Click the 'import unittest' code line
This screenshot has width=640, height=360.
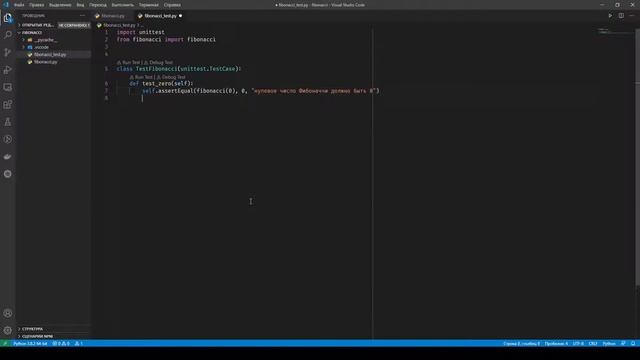pyautogui.click(x=140, y=32)
